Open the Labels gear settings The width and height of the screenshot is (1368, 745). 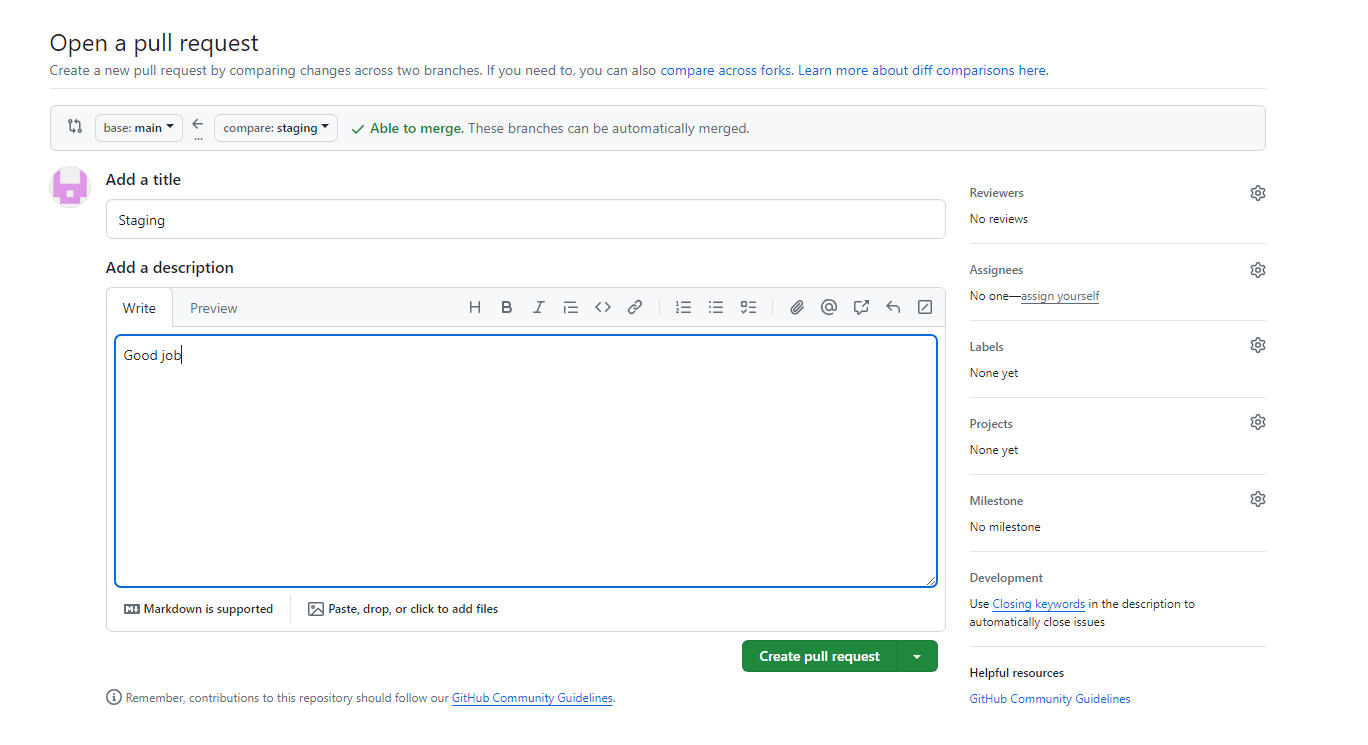(1258, 345)
